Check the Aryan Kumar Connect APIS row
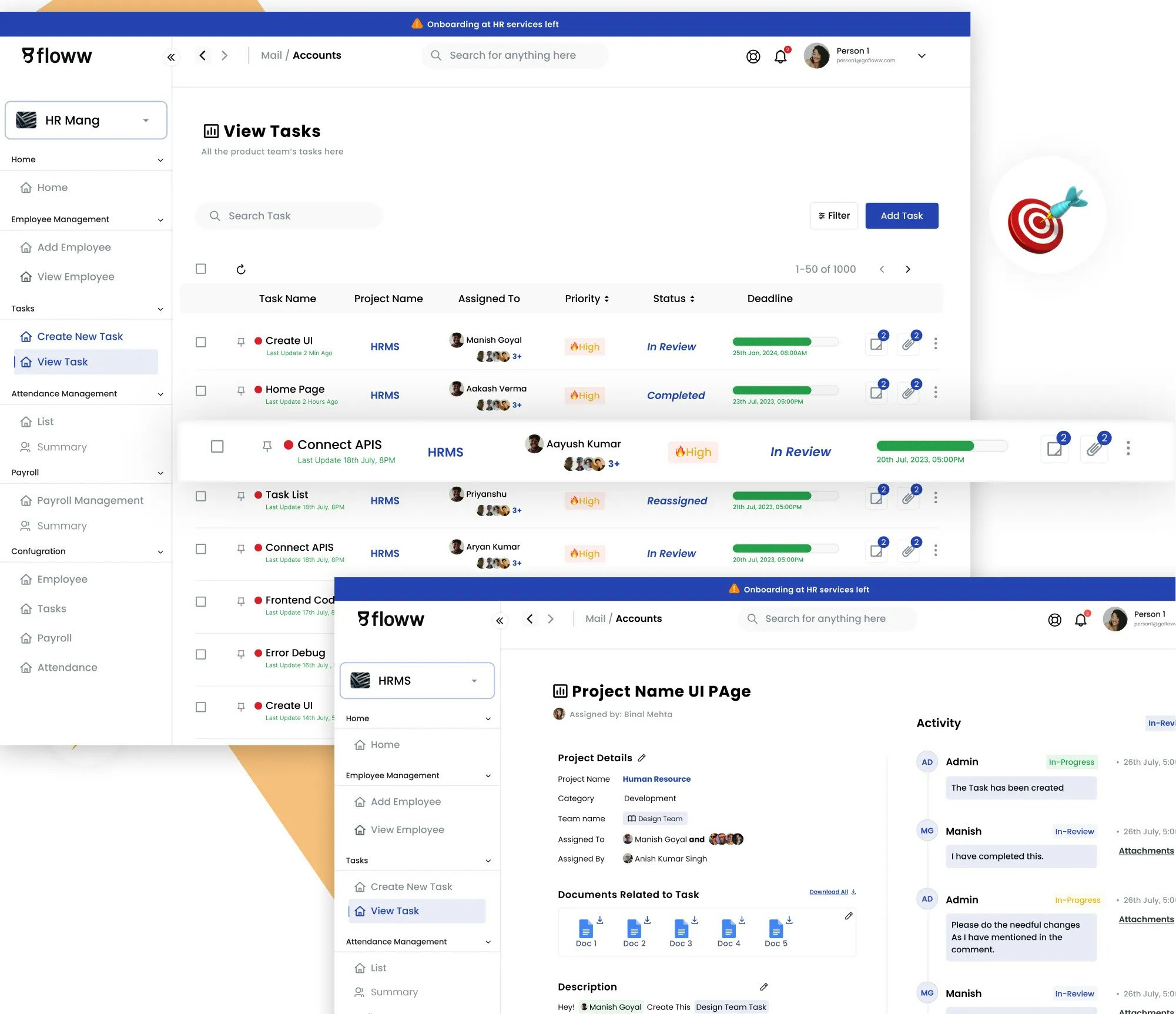The width and height of the screenshot is (1176, 1014). click(201, 549)
